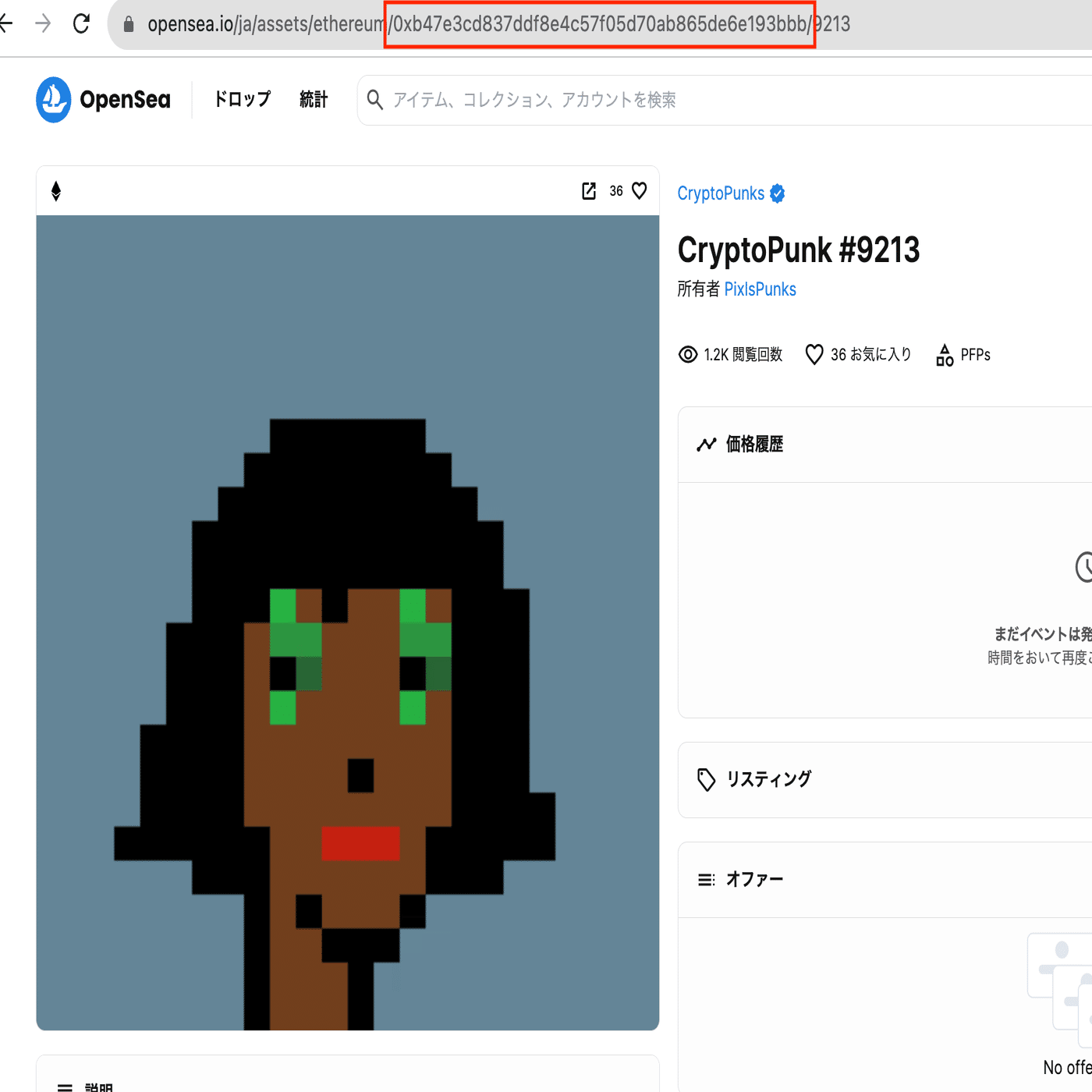1092x1092 pixels.
Task: Click the heart icon beside 36 お気に入り
Action: (x=814, y=355)
